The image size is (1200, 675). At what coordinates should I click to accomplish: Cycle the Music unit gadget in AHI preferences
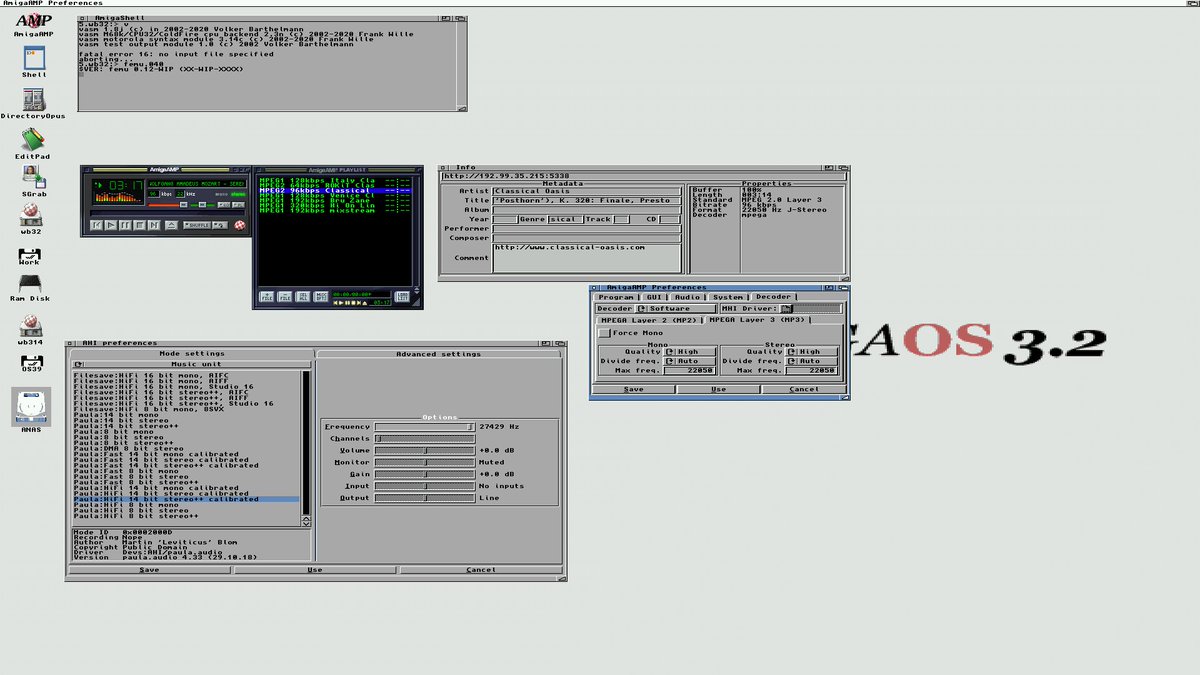[x=191, y=364]
